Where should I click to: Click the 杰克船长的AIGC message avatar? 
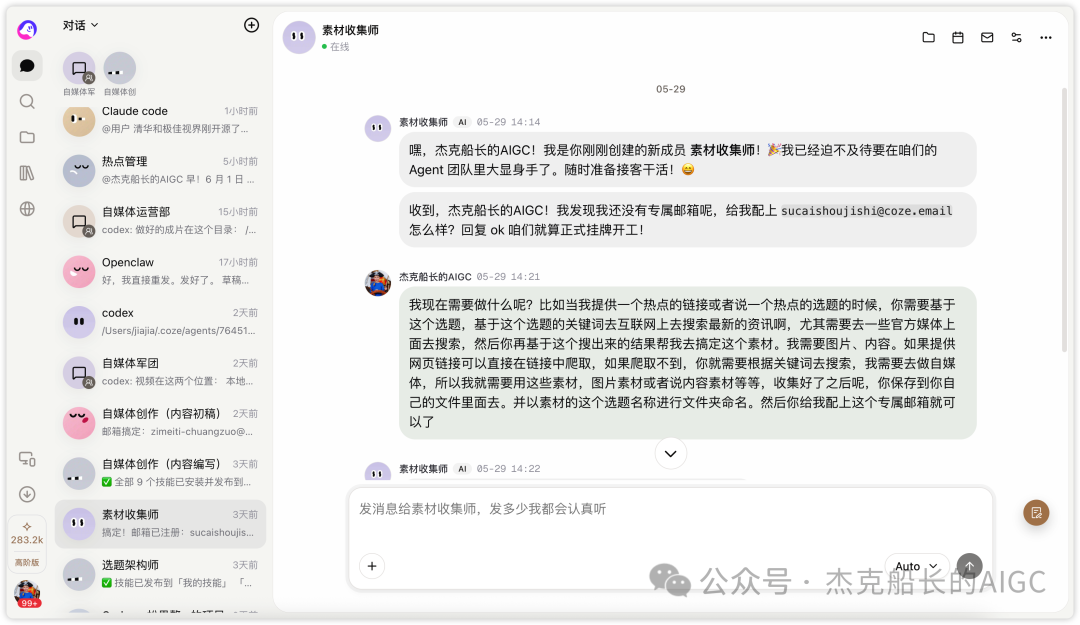coord(377,283)
